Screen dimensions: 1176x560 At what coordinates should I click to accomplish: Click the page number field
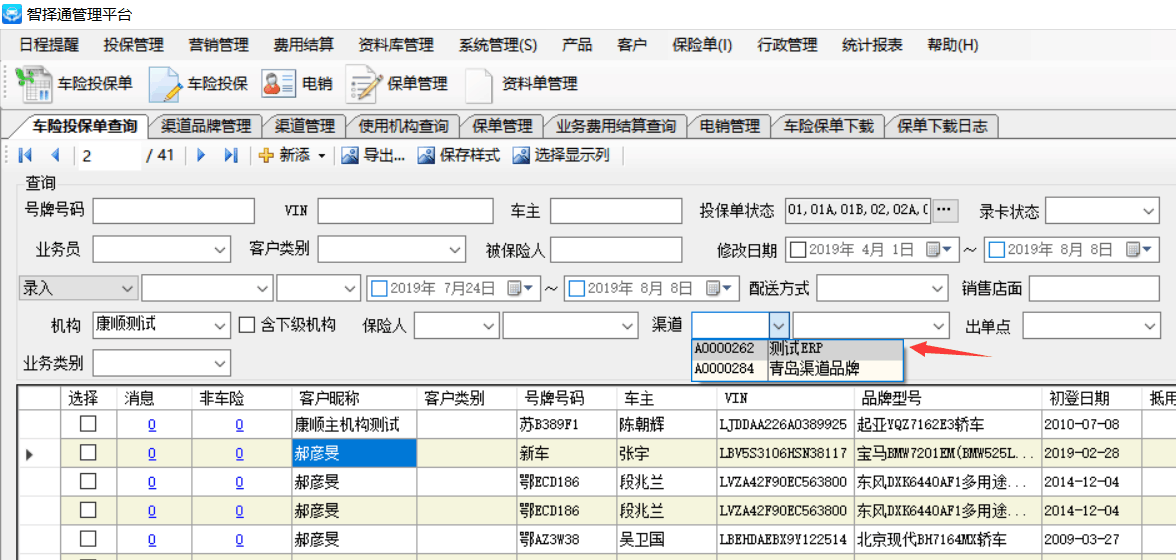(x=109, y=156)
